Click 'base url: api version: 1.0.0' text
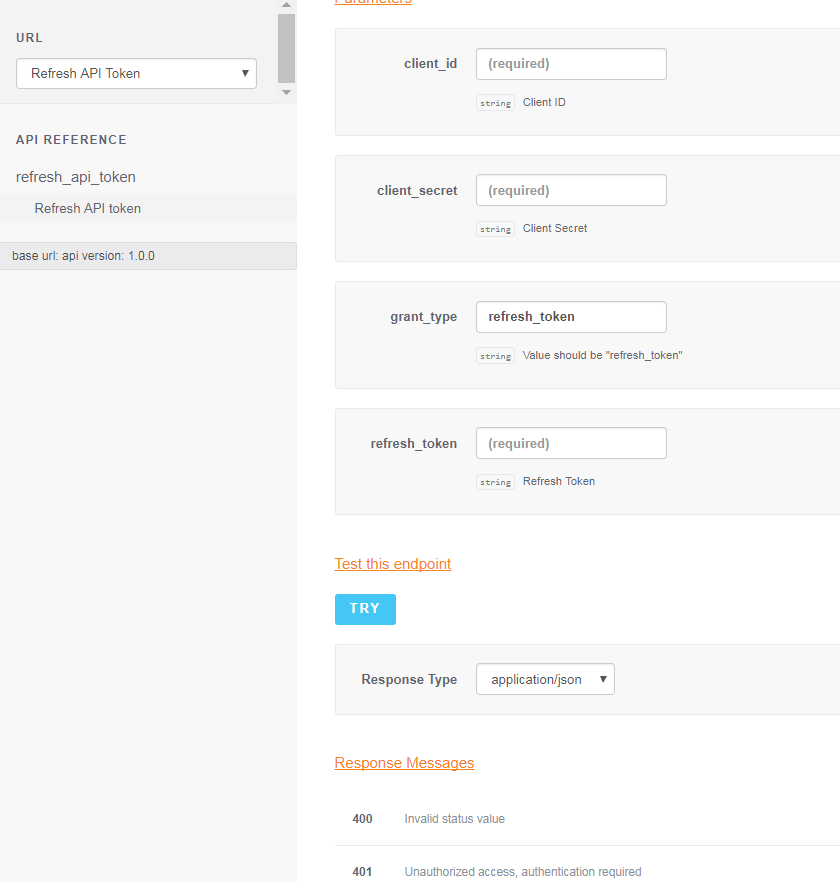The image size is (840, 882). coord(83,256)
